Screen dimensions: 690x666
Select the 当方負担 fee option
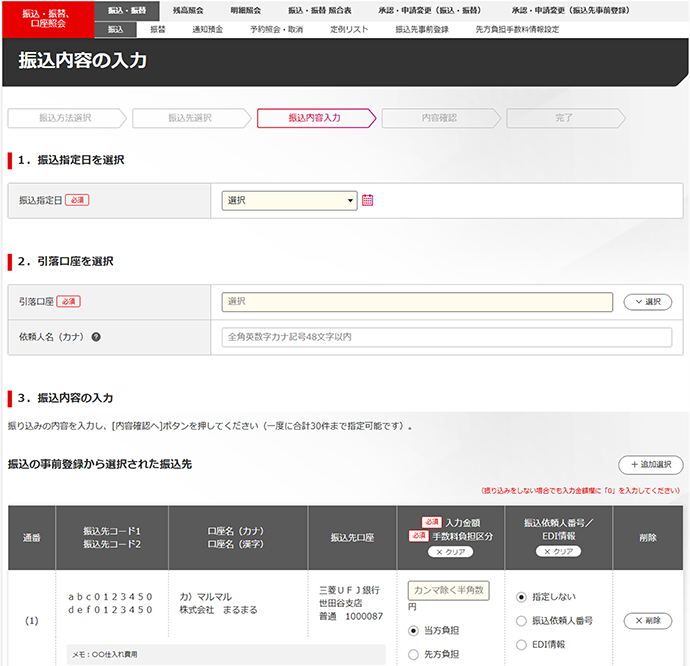414,631
